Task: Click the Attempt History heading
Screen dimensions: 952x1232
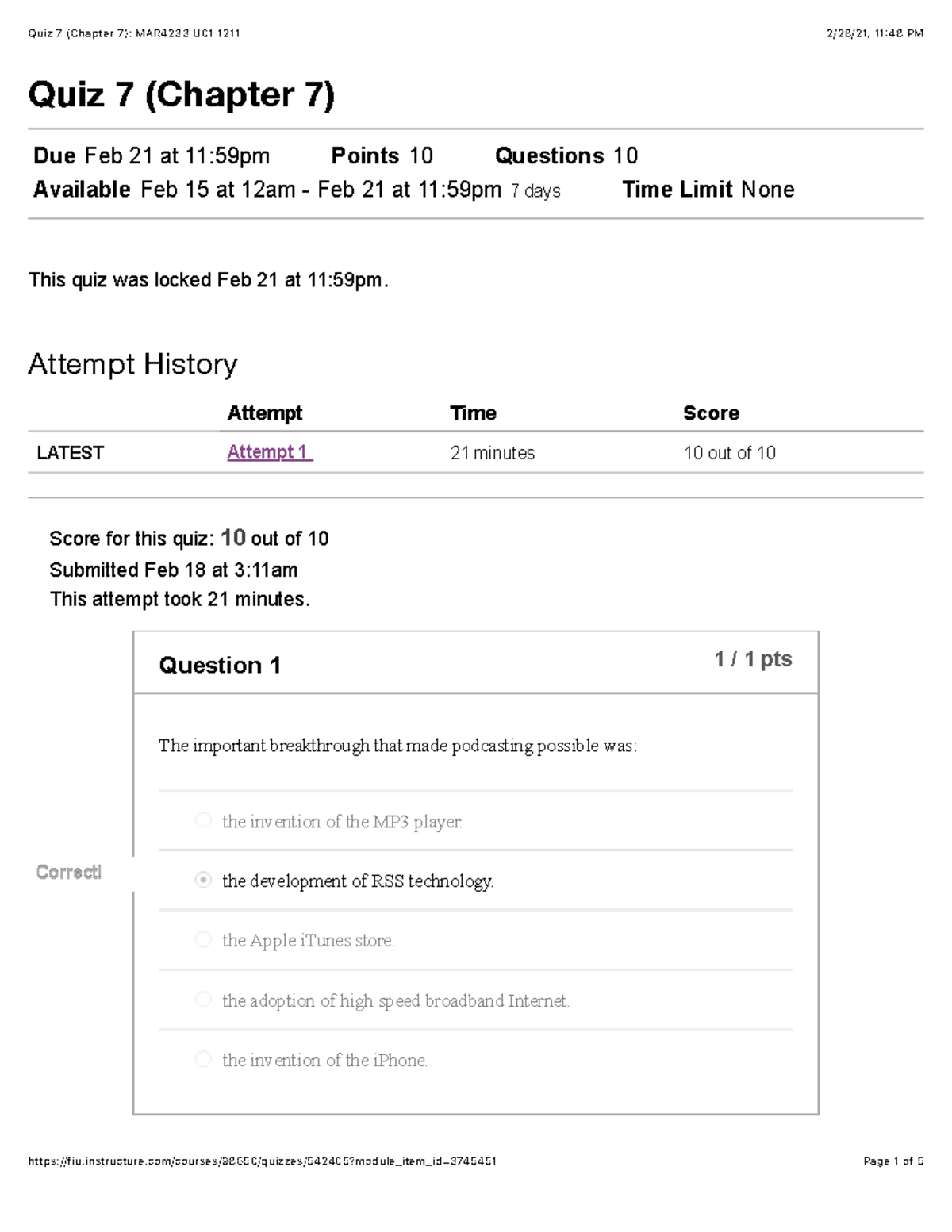Action: pyautogui.click(x=132, y=364)
